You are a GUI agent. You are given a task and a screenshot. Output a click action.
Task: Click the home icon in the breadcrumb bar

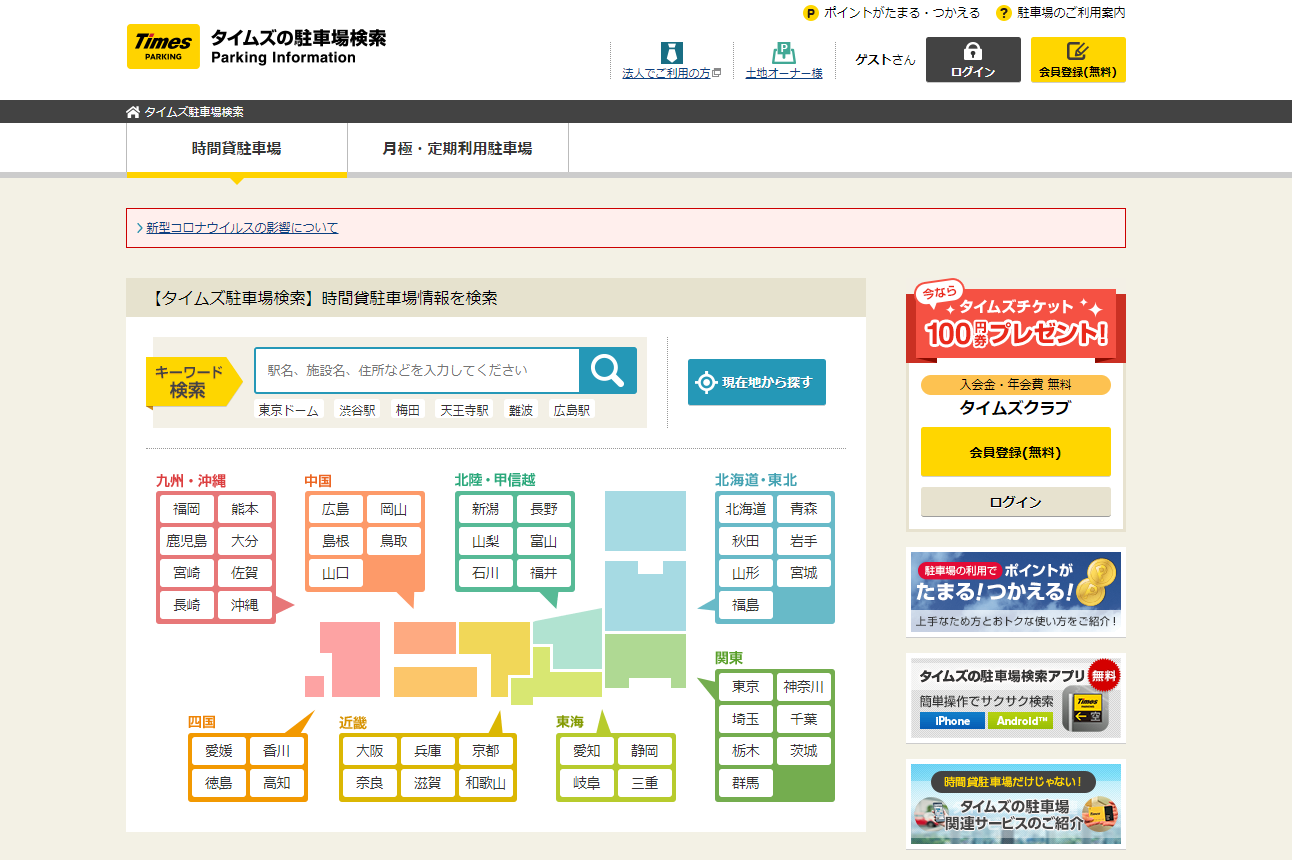click(x=131, y=112)
